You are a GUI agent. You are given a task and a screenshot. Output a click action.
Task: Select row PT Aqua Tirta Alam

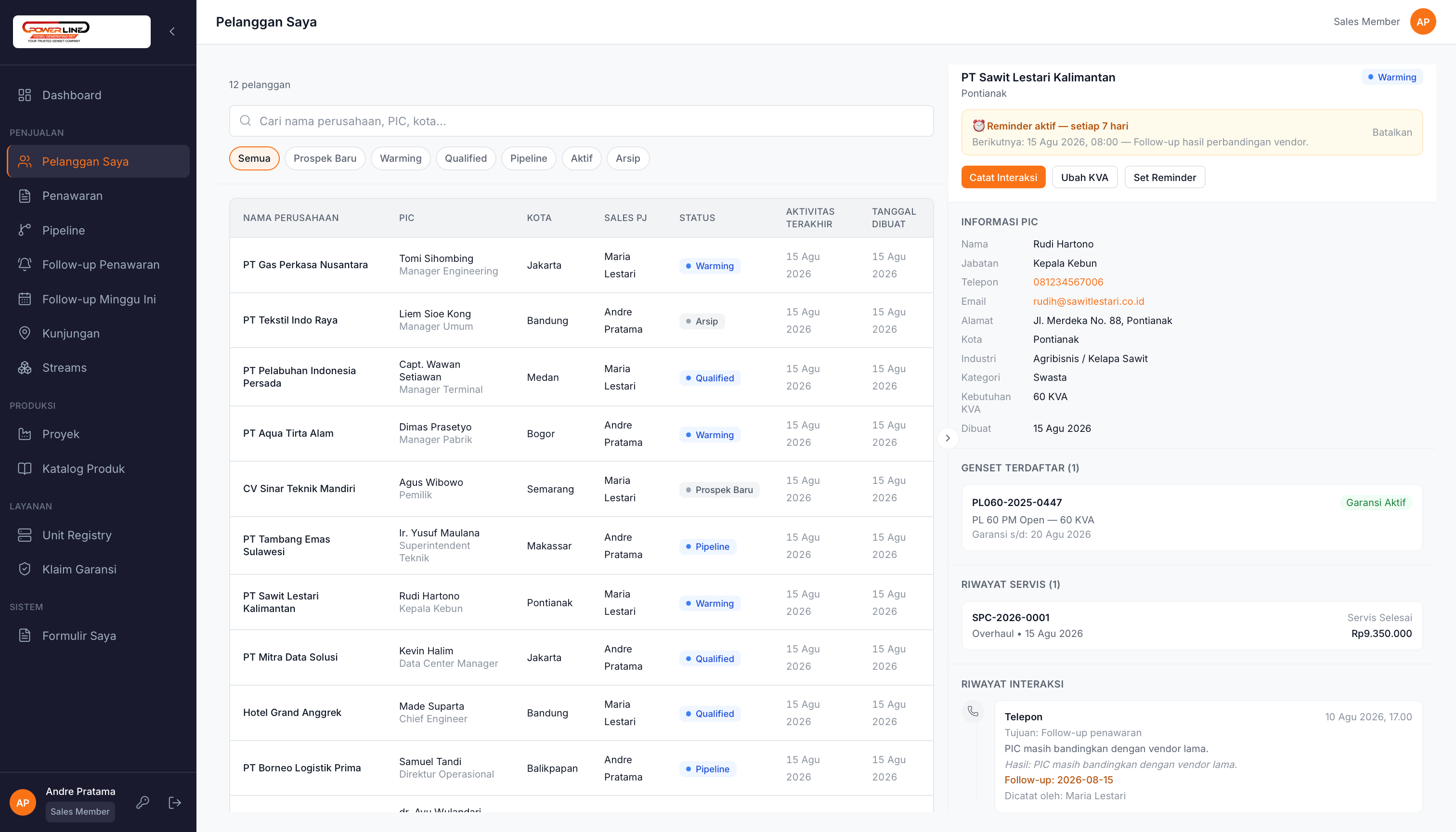[x=581, y=434]
